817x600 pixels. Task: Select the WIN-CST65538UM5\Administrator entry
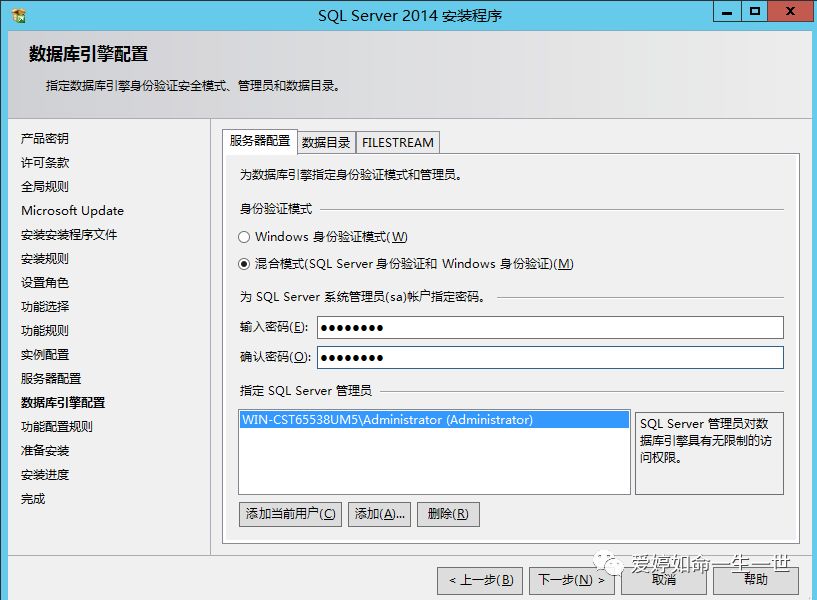point(434,420)
